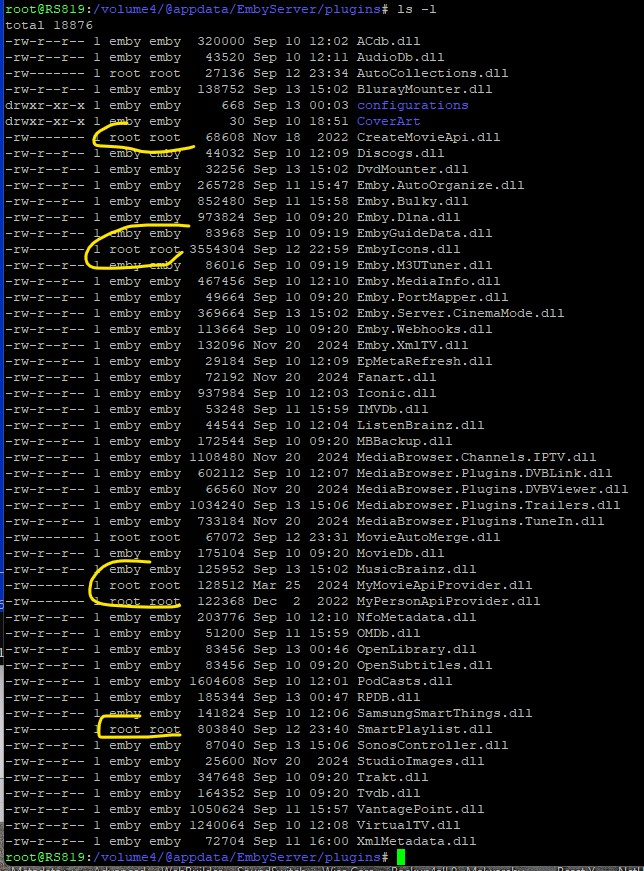Select MyMovieApiProvider.dll file name

click(x=444, y=585)
